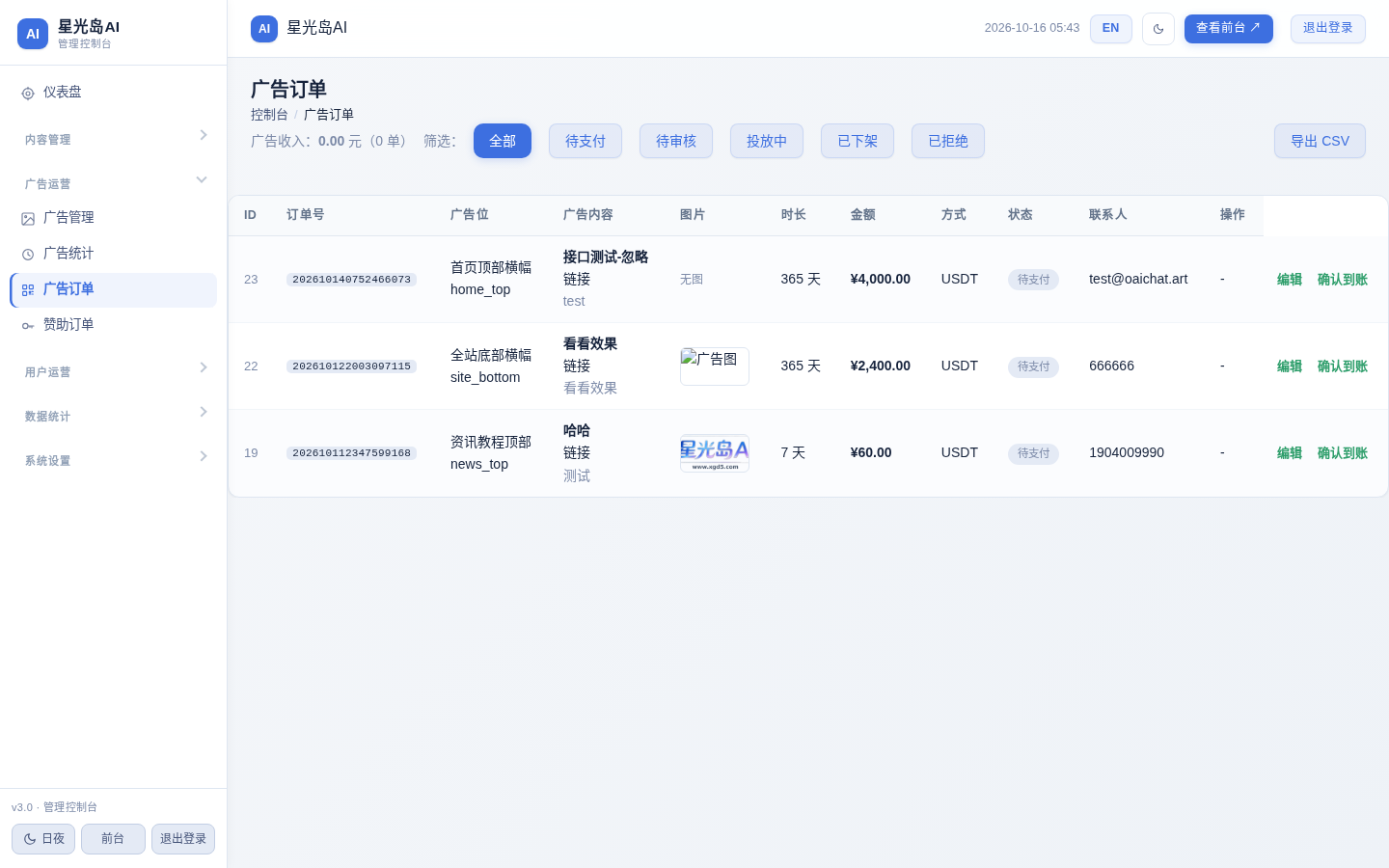Click the header AI logo icon
The height and width of the screenshot is (868, 1389).
(x=264, y=29)
